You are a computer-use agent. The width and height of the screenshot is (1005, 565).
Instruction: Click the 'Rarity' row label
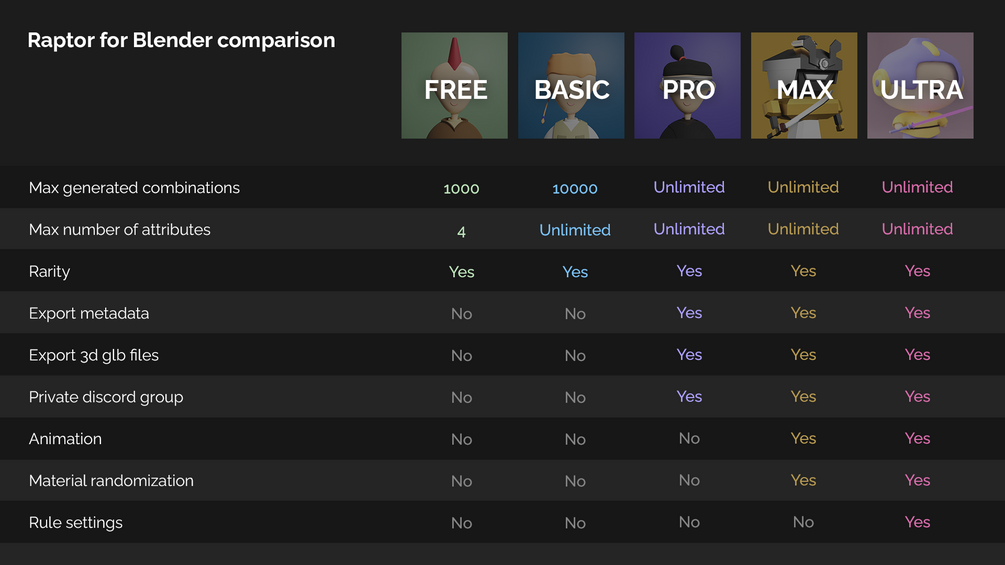tap(49, 272)
